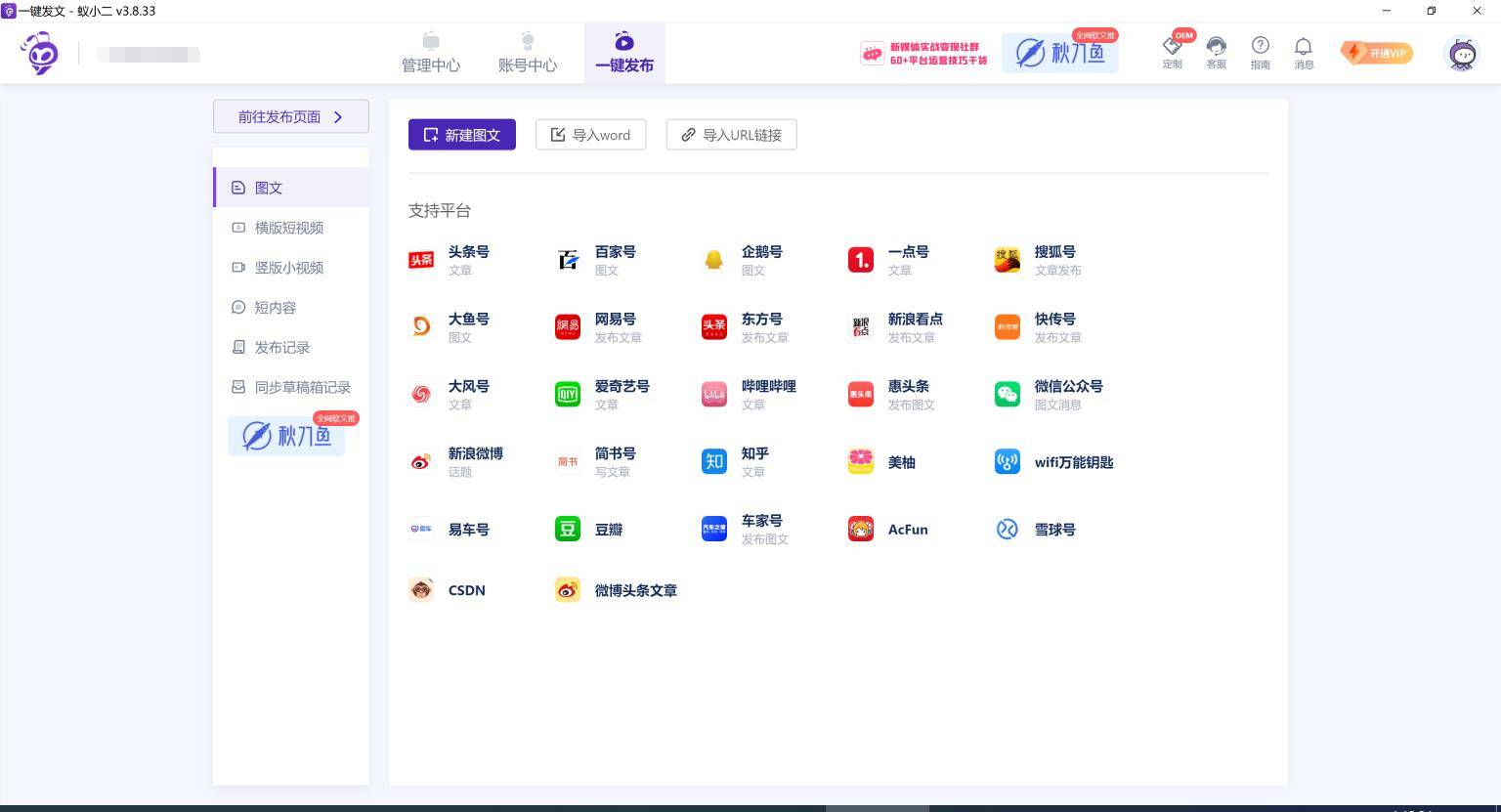Click the 头条号 platform name
Image resolution: width=1501 pixels, height=812 pixels.
click(x=469, y=251)
